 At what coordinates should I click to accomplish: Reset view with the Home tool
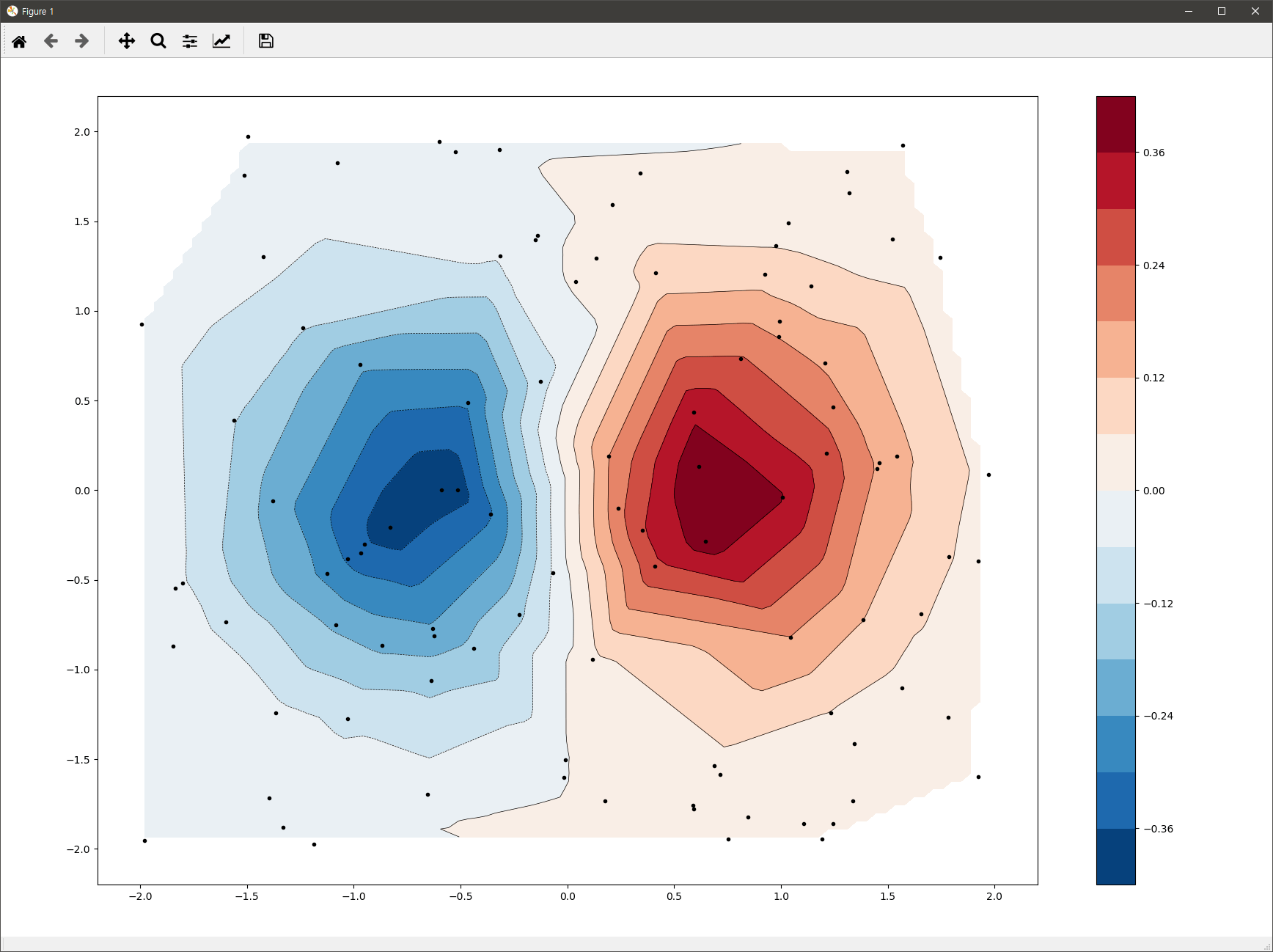pyautogui.click(x=19, y=41)
